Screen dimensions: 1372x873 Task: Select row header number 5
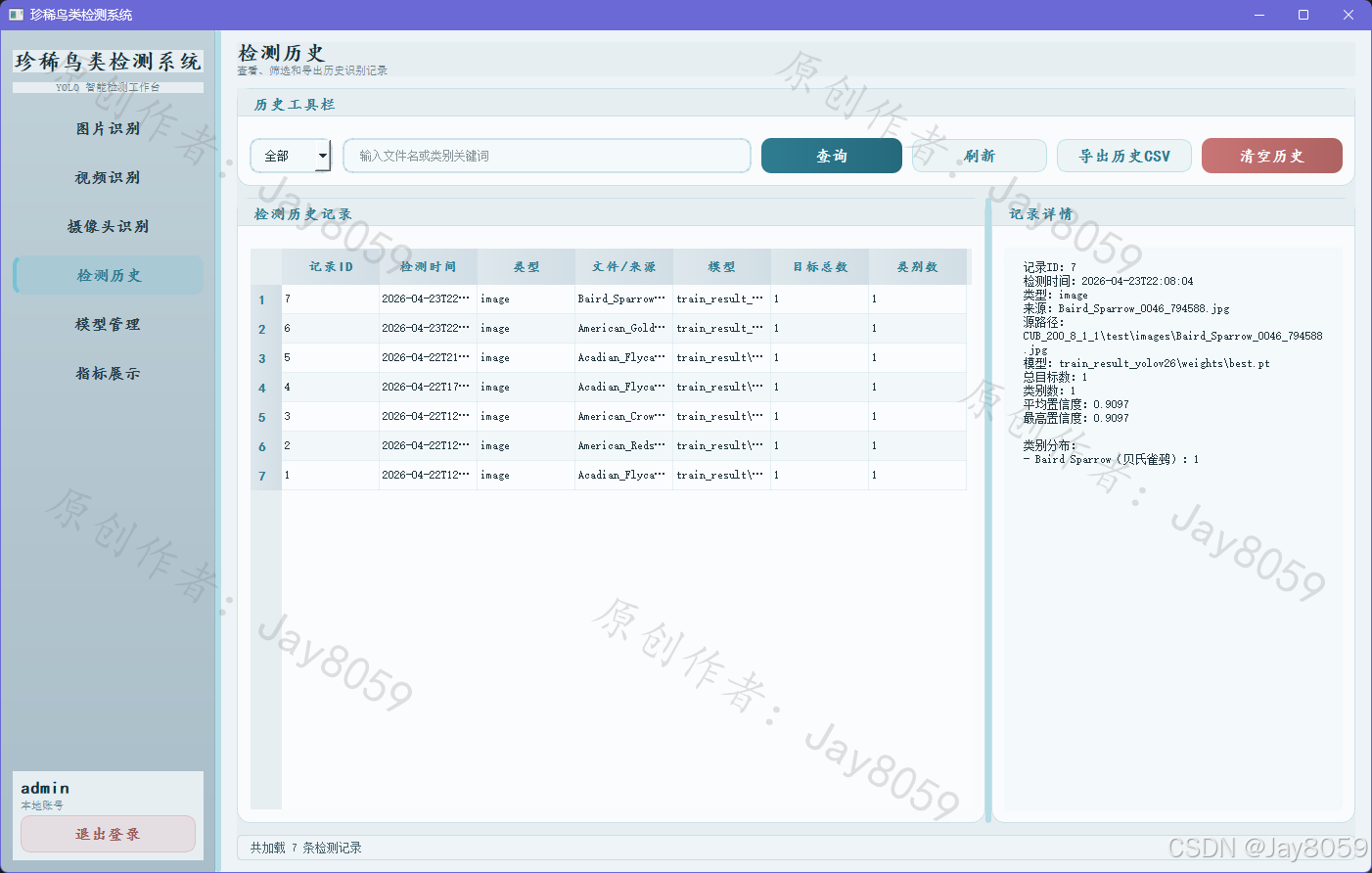pos(266,417)
